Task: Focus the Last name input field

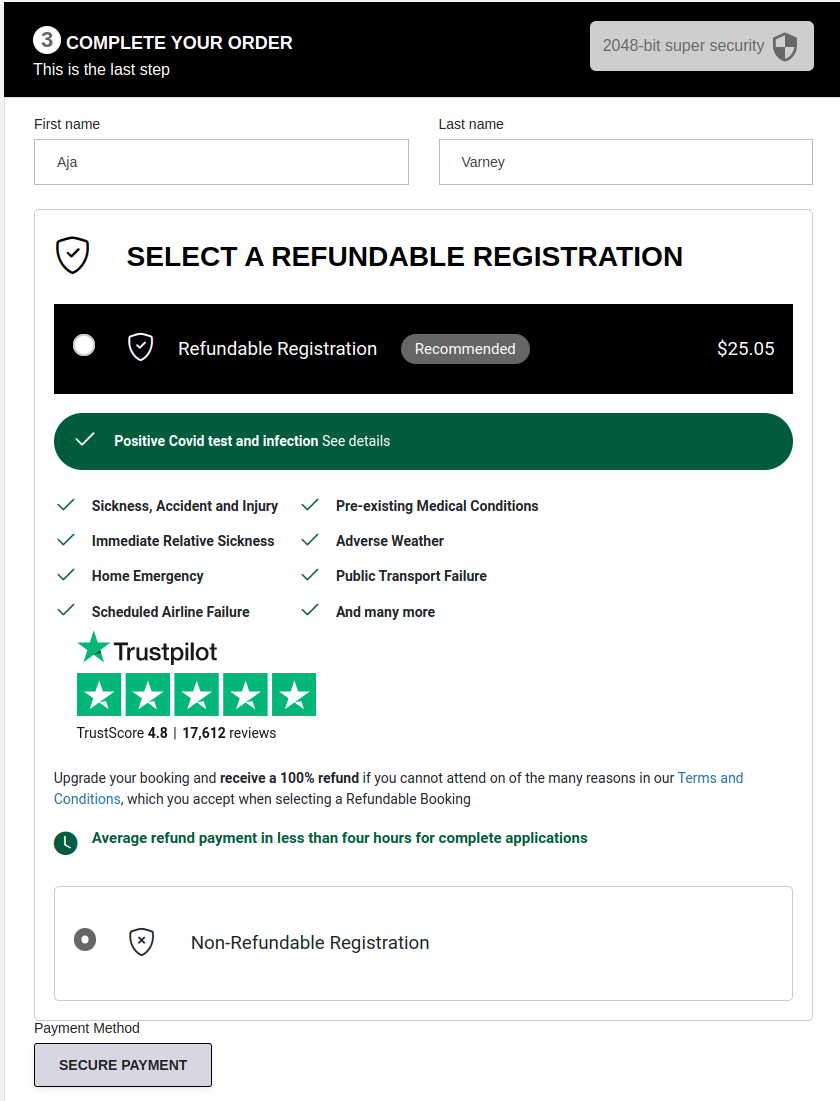Action: (x=625, y=162)
